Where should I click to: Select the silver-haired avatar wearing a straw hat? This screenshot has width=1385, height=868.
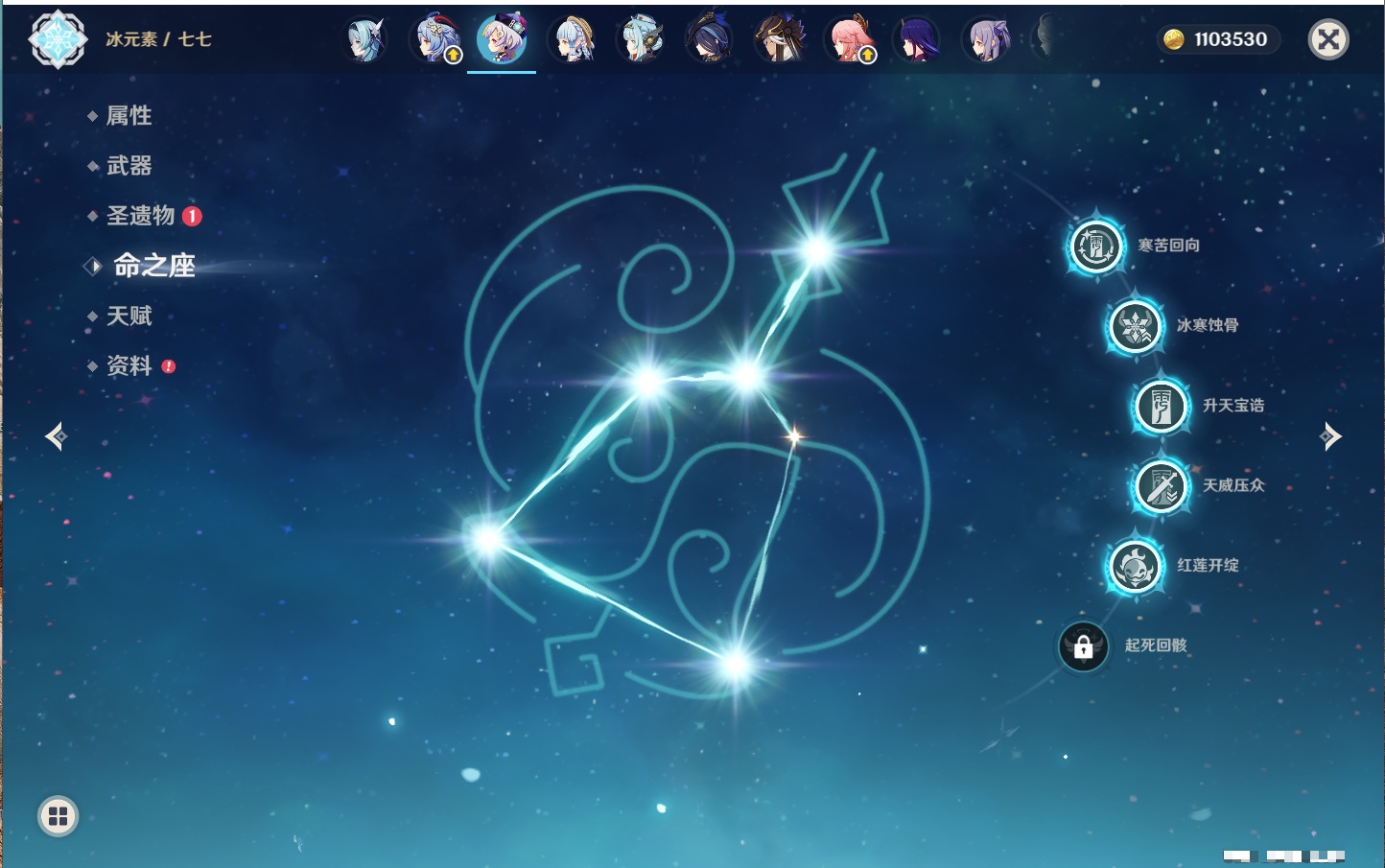tap(574, 40)
